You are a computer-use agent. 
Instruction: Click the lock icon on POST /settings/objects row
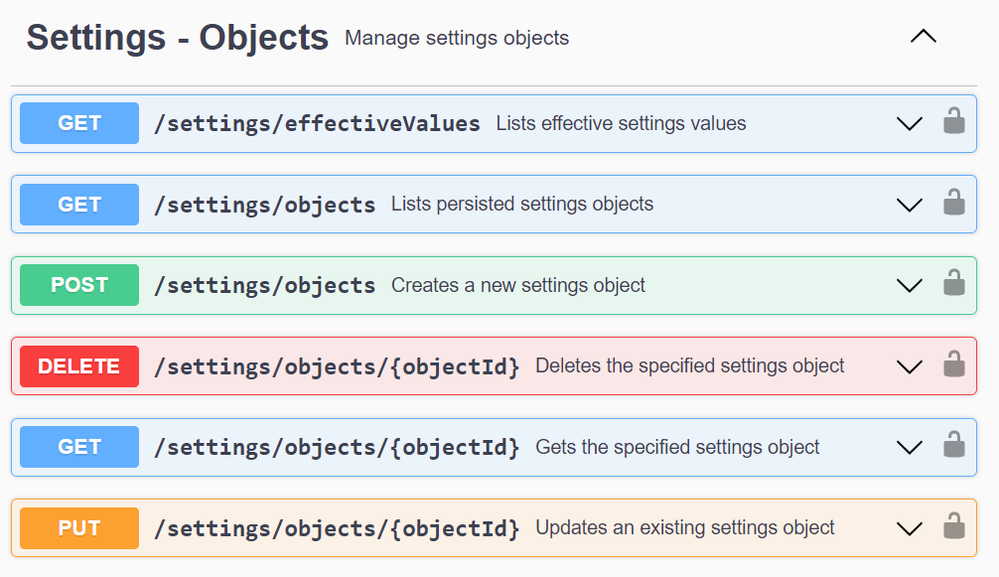[954, 285]
